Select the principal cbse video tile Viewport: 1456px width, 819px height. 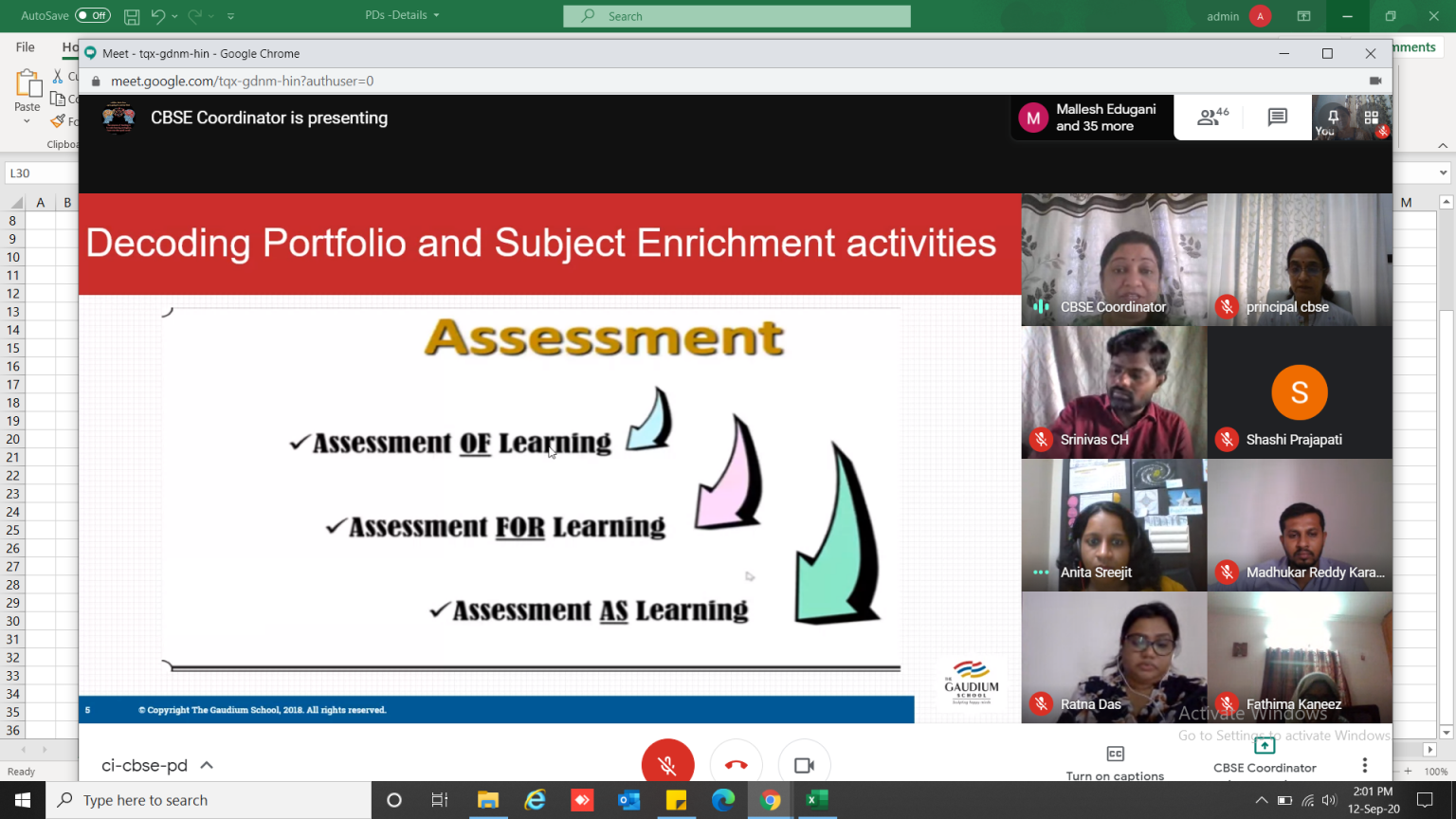[1300, 260]
